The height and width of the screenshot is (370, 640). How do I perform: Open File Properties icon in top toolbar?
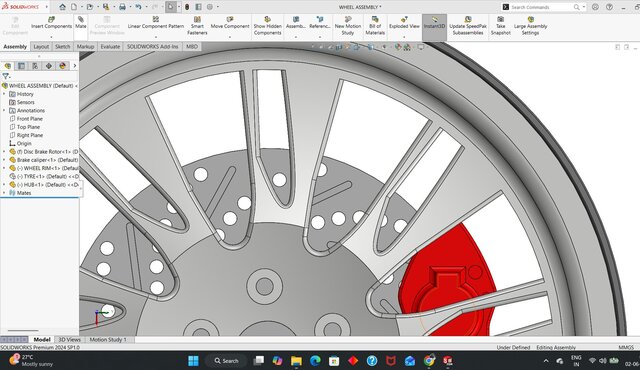point(198,7)
